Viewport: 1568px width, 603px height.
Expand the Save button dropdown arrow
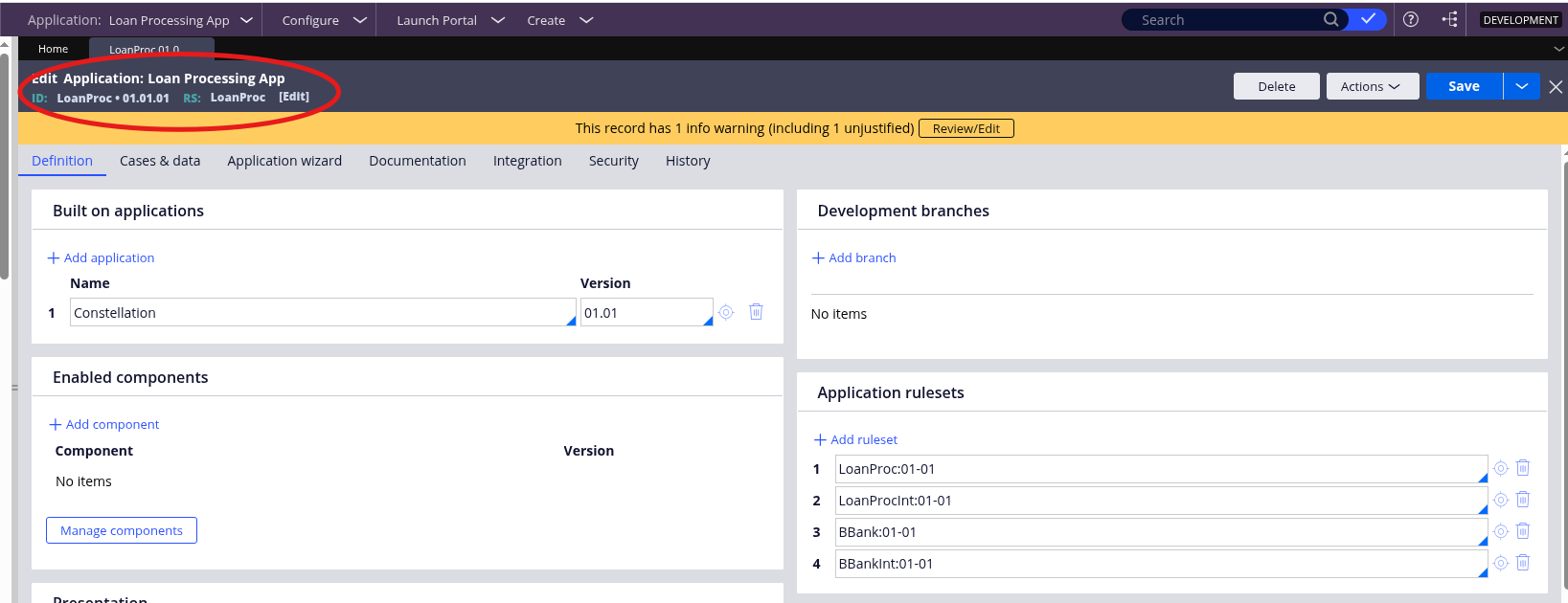tap(1521, 86)
